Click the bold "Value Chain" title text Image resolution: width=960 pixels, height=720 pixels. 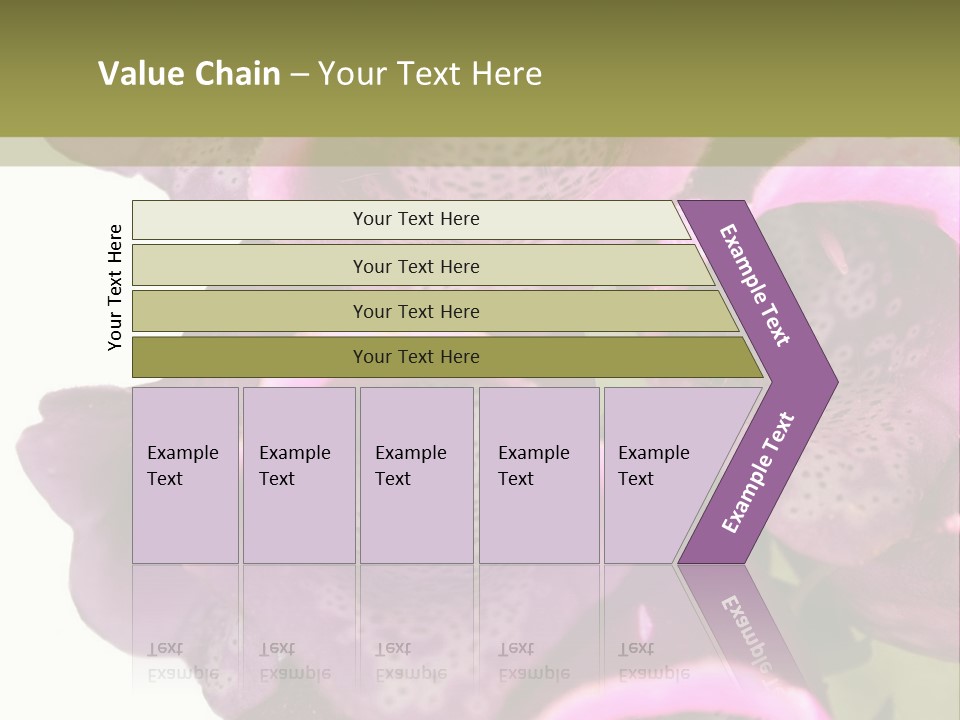coord(189,74)
